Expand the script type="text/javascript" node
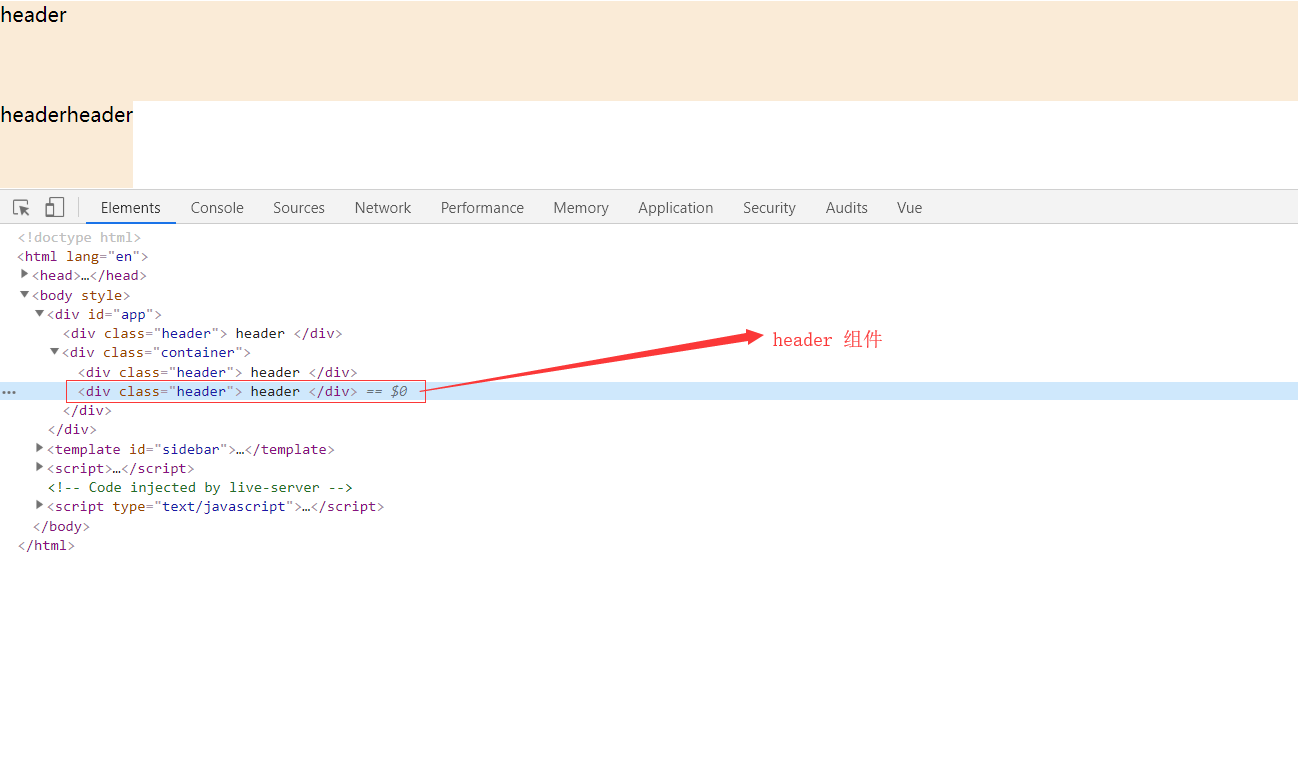Screen dimensions: 1298x765 coord(40,505)
